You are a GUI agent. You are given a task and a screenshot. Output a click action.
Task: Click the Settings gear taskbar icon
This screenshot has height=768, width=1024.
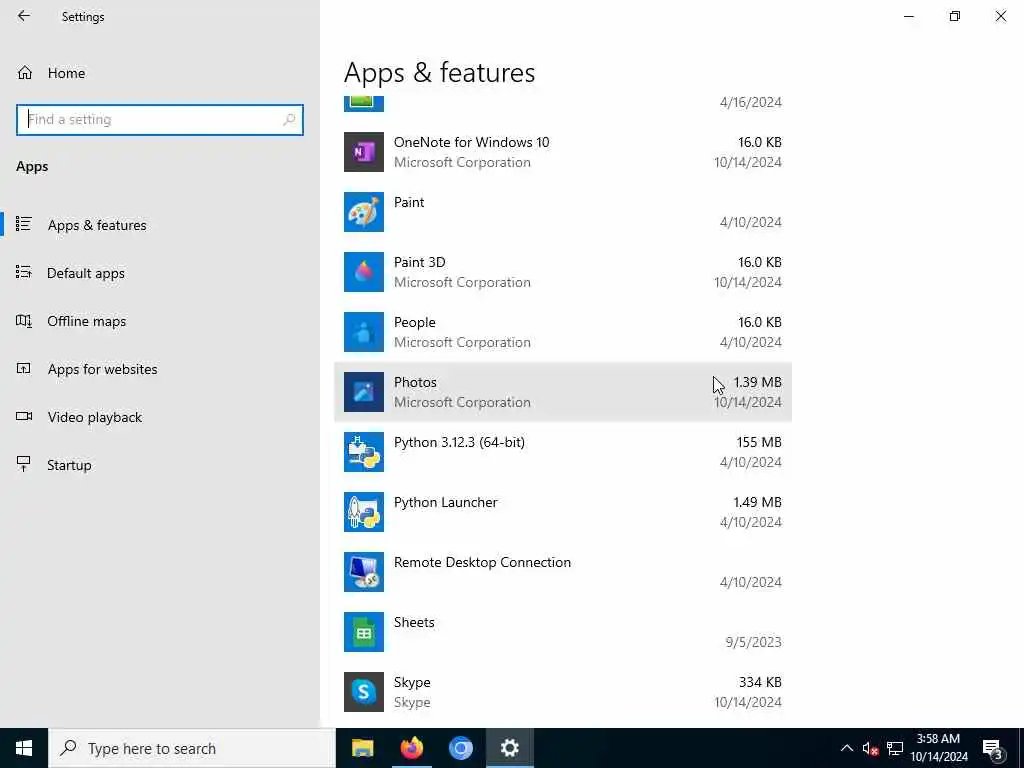[x=509, y=748]
